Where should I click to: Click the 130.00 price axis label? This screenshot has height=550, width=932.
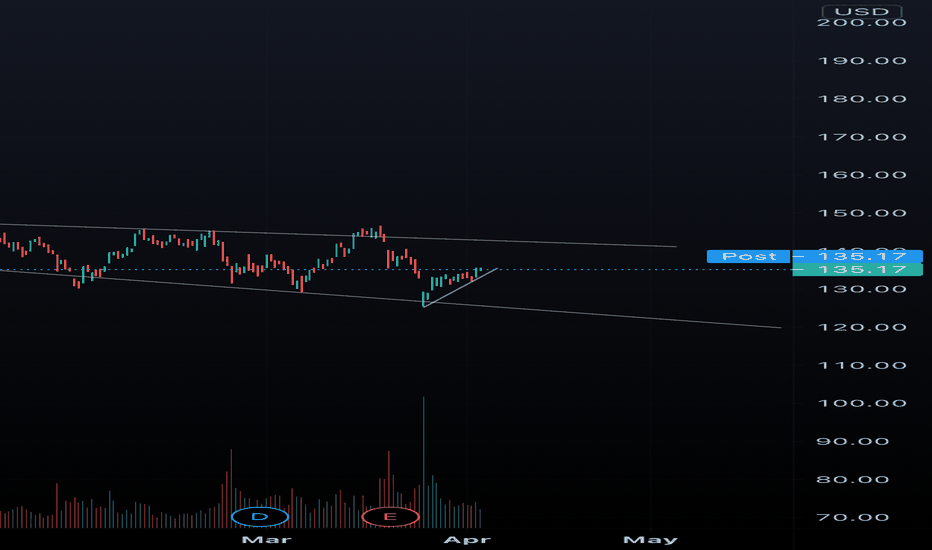tap(862, 289)
